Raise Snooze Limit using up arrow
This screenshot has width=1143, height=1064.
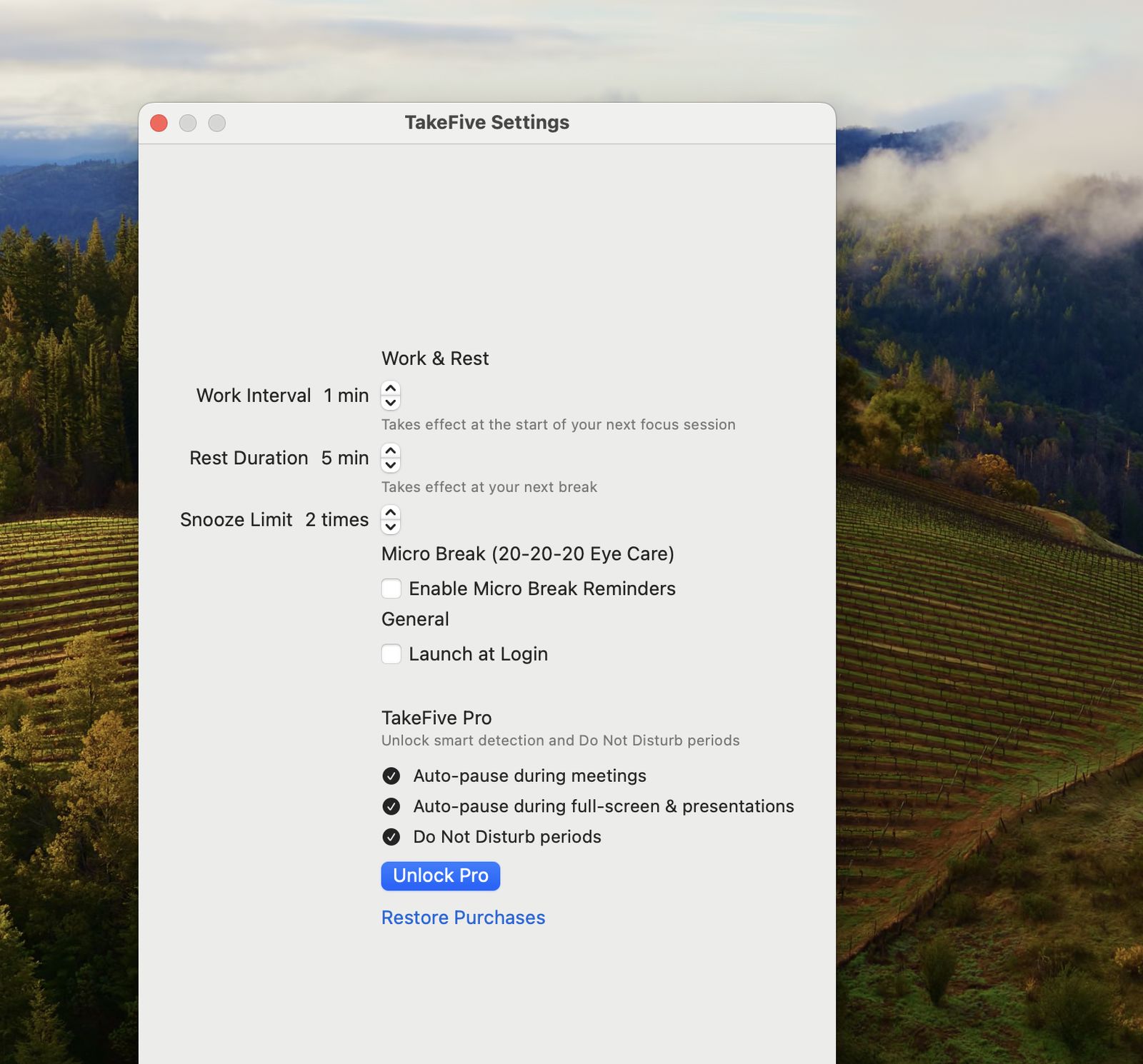[x=391, y=513]
